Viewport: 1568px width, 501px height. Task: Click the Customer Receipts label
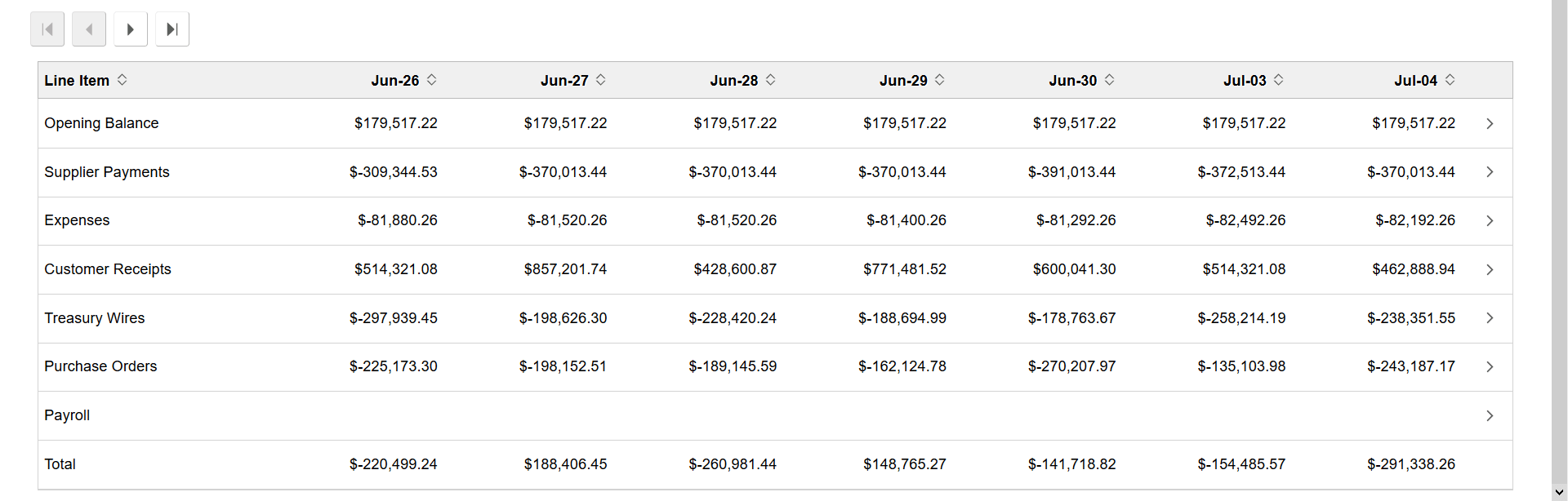pos(108,269)
